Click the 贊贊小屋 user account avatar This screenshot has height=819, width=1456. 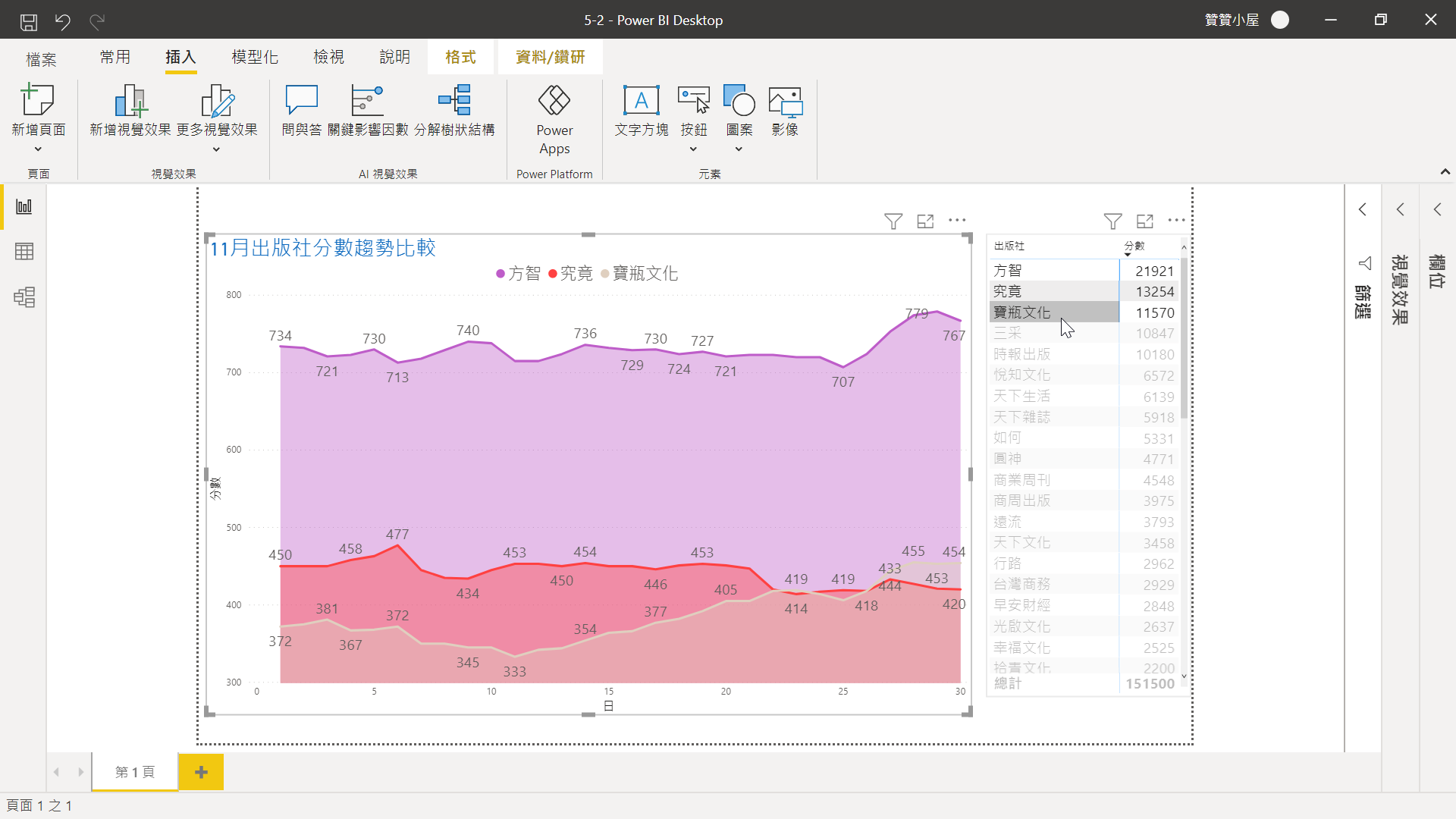(x=1280, y=20)
